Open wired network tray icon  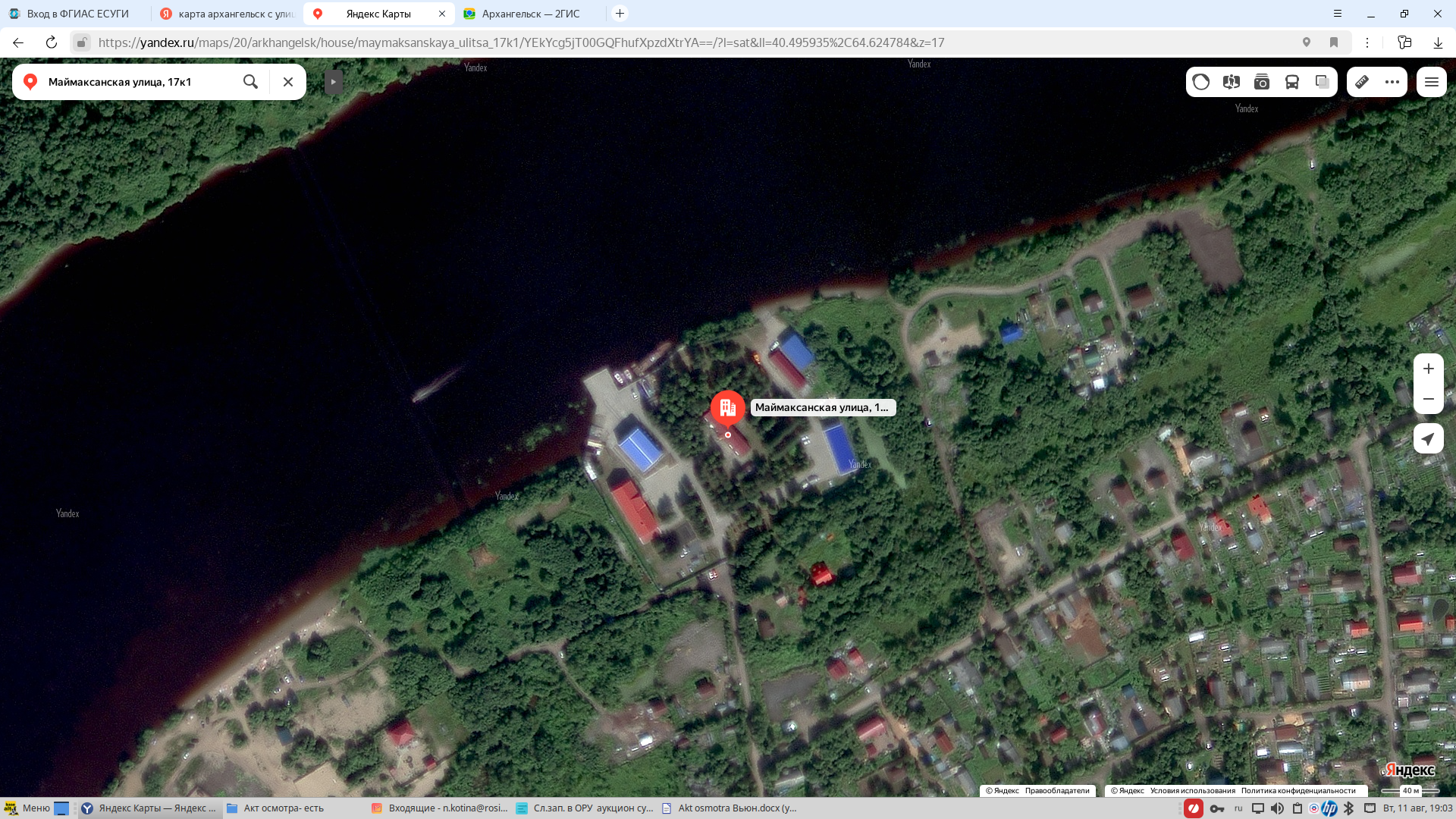[1370, 808]
